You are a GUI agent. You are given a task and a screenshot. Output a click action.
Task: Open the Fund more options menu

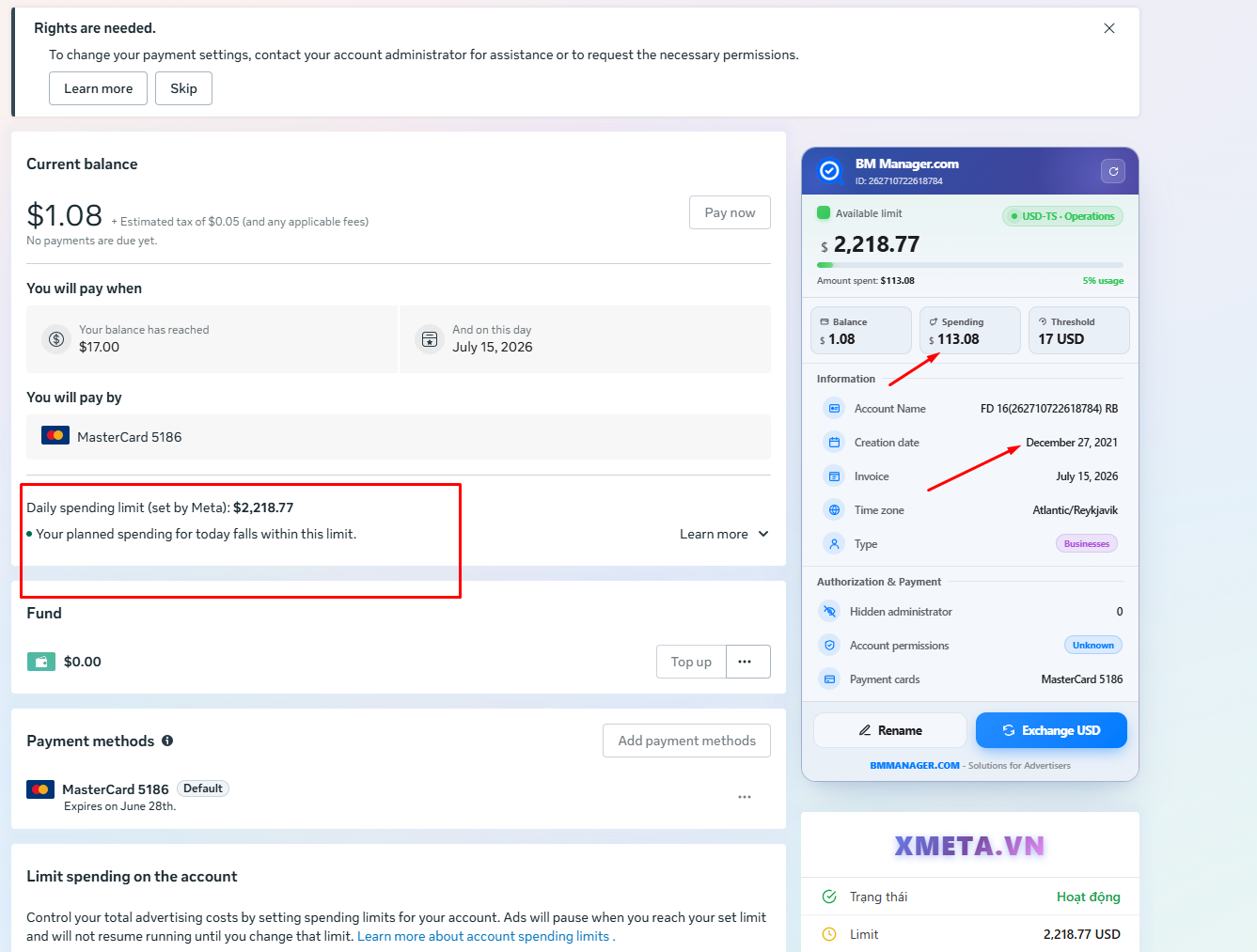click(748, 662)
